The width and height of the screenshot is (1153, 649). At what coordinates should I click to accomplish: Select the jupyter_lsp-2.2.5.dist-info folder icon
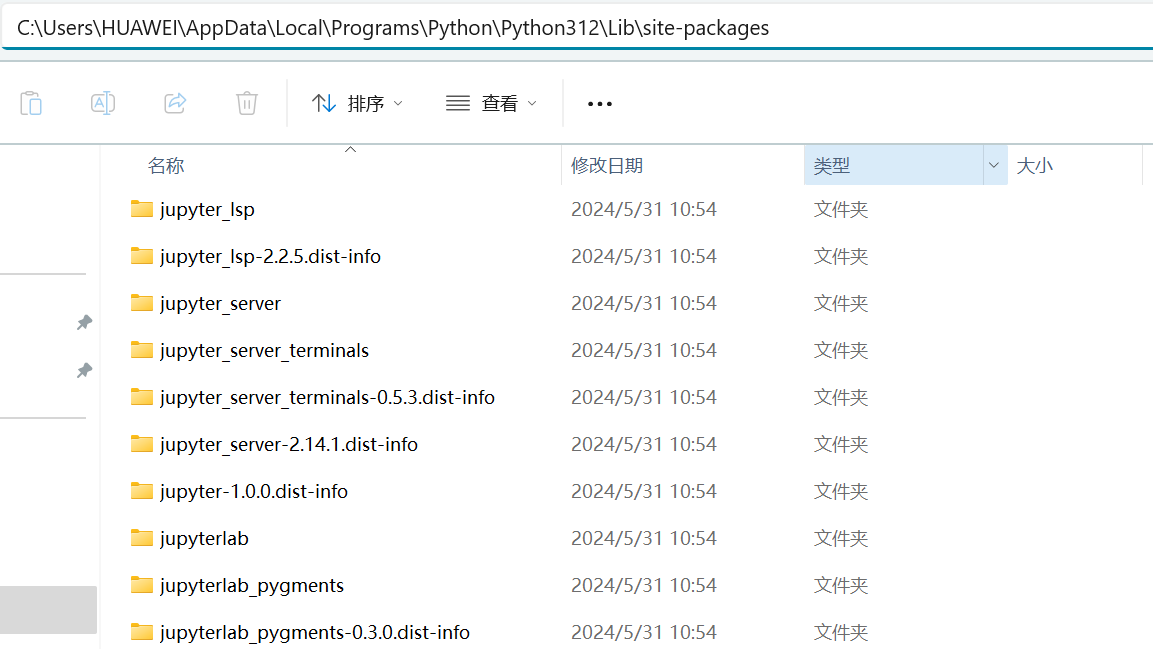[x=142, y=256]
